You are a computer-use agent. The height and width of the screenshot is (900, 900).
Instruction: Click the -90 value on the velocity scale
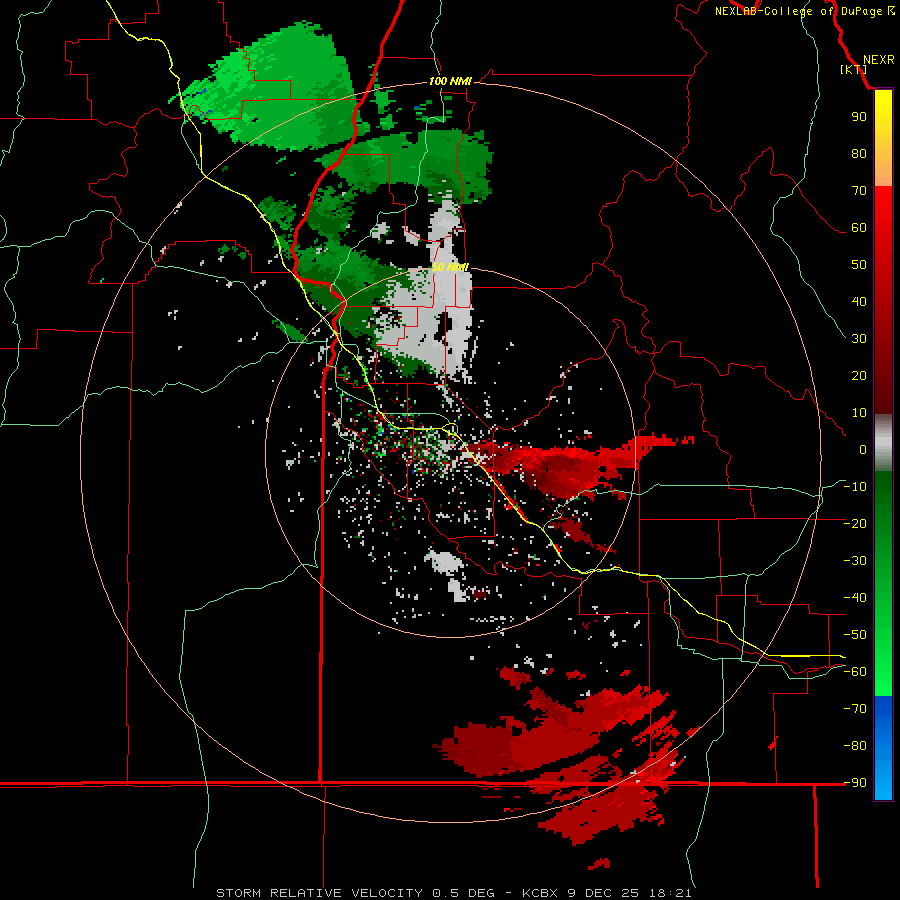tap(855, 782)
